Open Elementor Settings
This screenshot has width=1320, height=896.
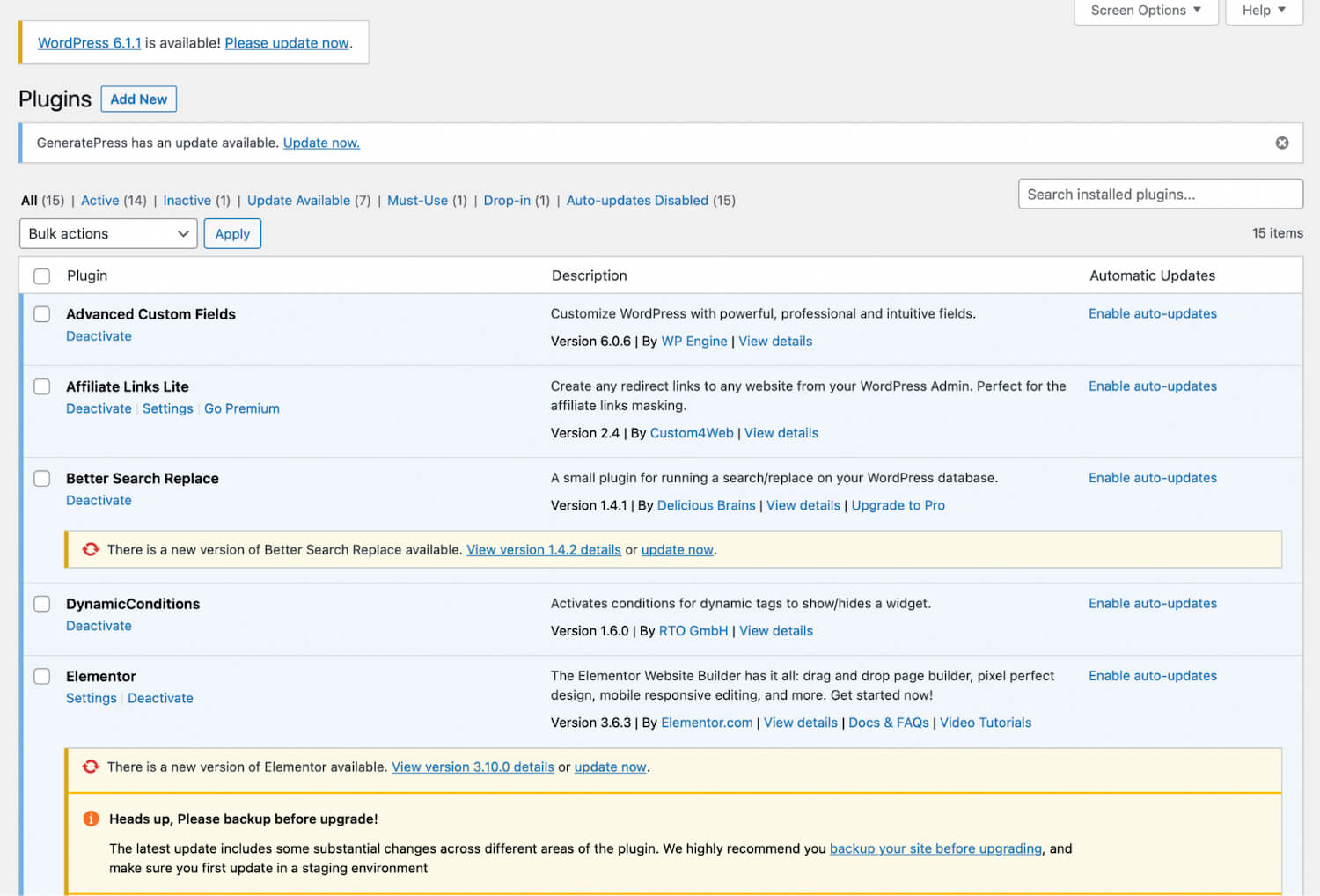92,698
